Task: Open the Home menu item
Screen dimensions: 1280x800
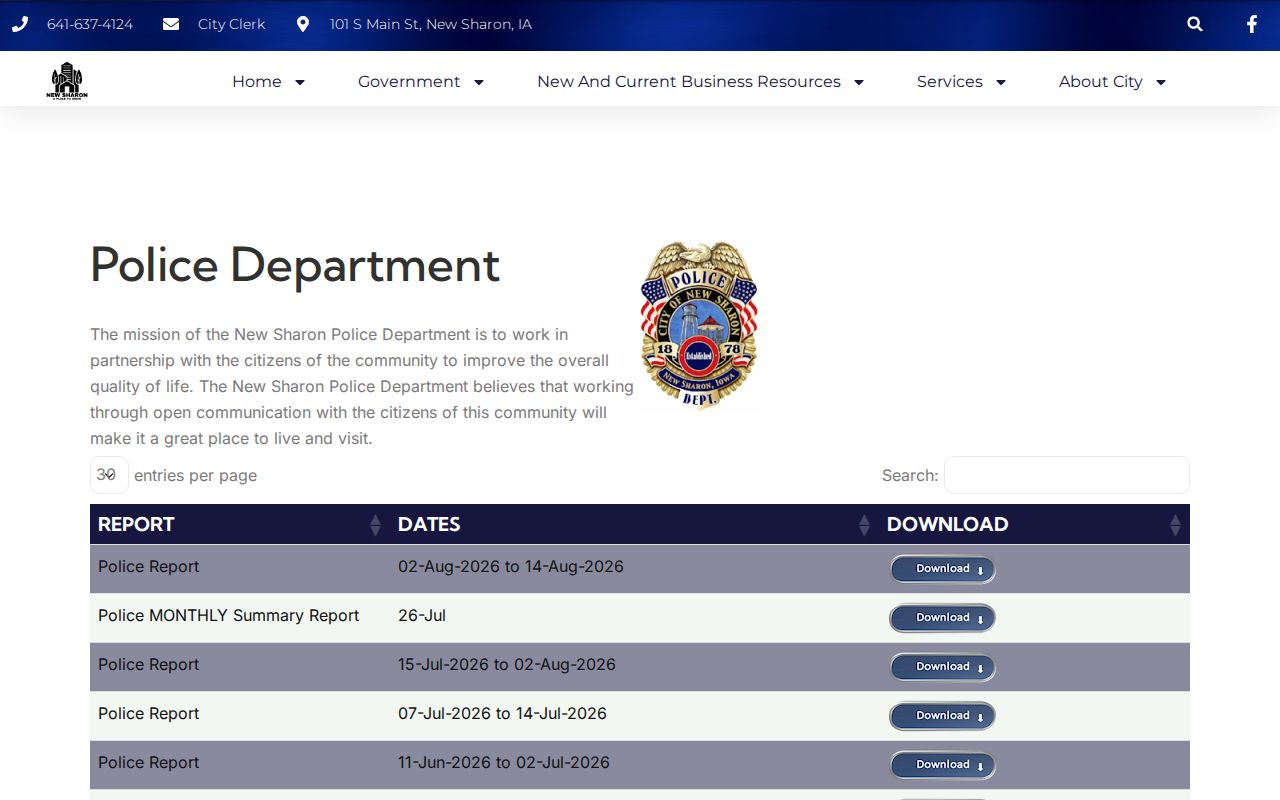Action: pos(257,82)
